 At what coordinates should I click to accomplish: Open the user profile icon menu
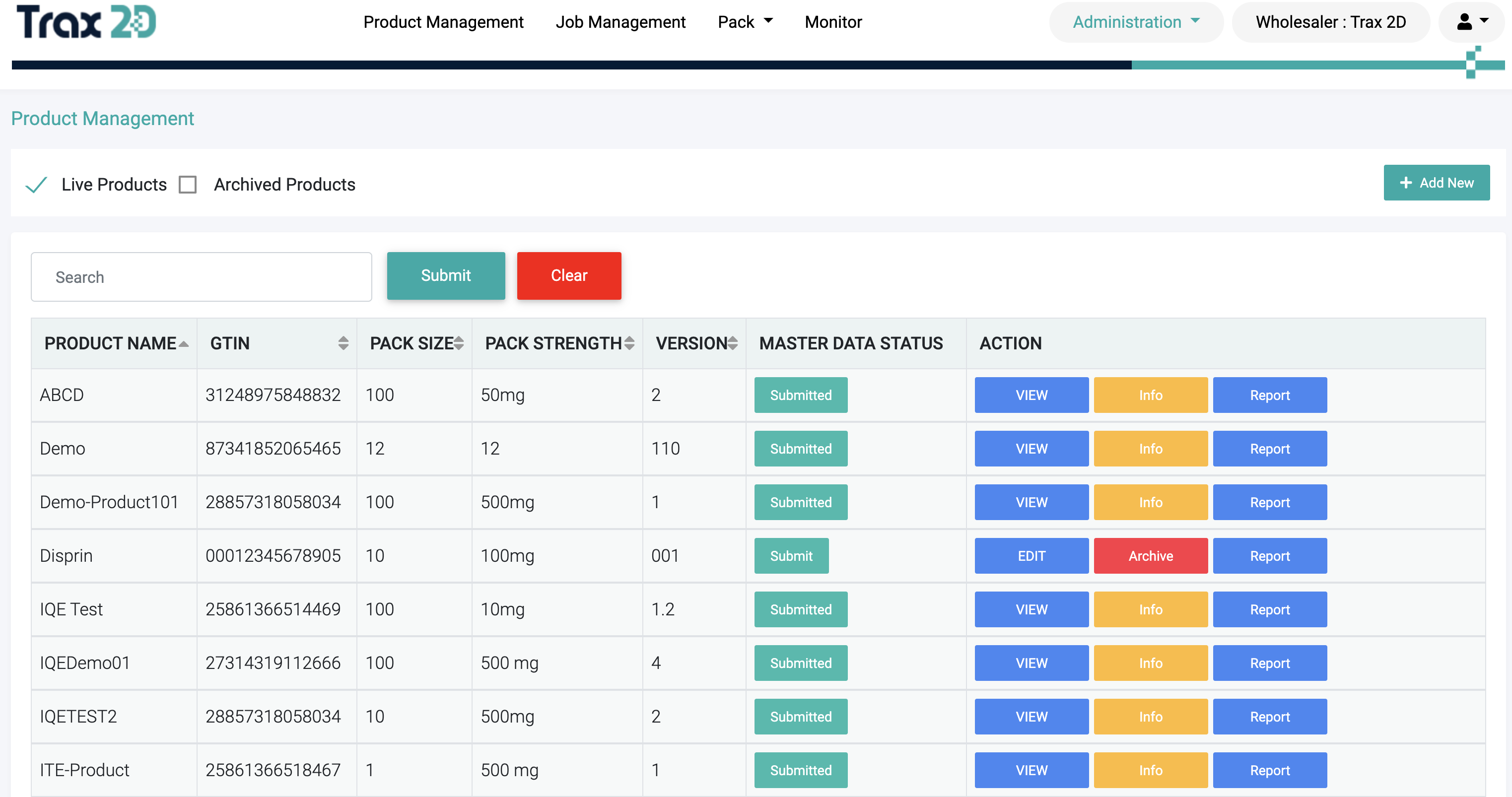[1472, 22]
